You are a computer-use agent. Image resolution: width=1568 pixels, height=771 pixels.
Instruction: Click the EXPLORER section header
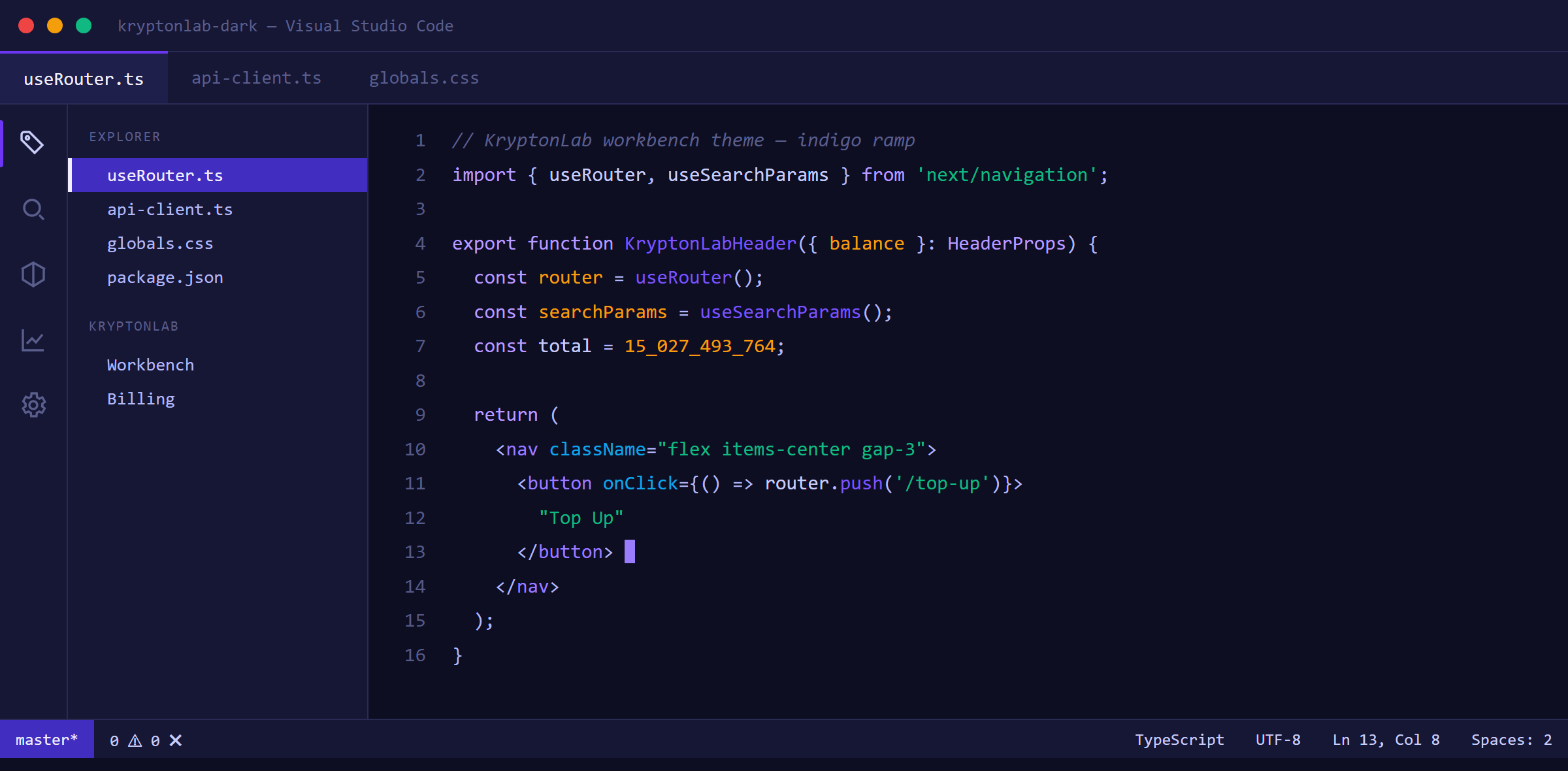125,137
